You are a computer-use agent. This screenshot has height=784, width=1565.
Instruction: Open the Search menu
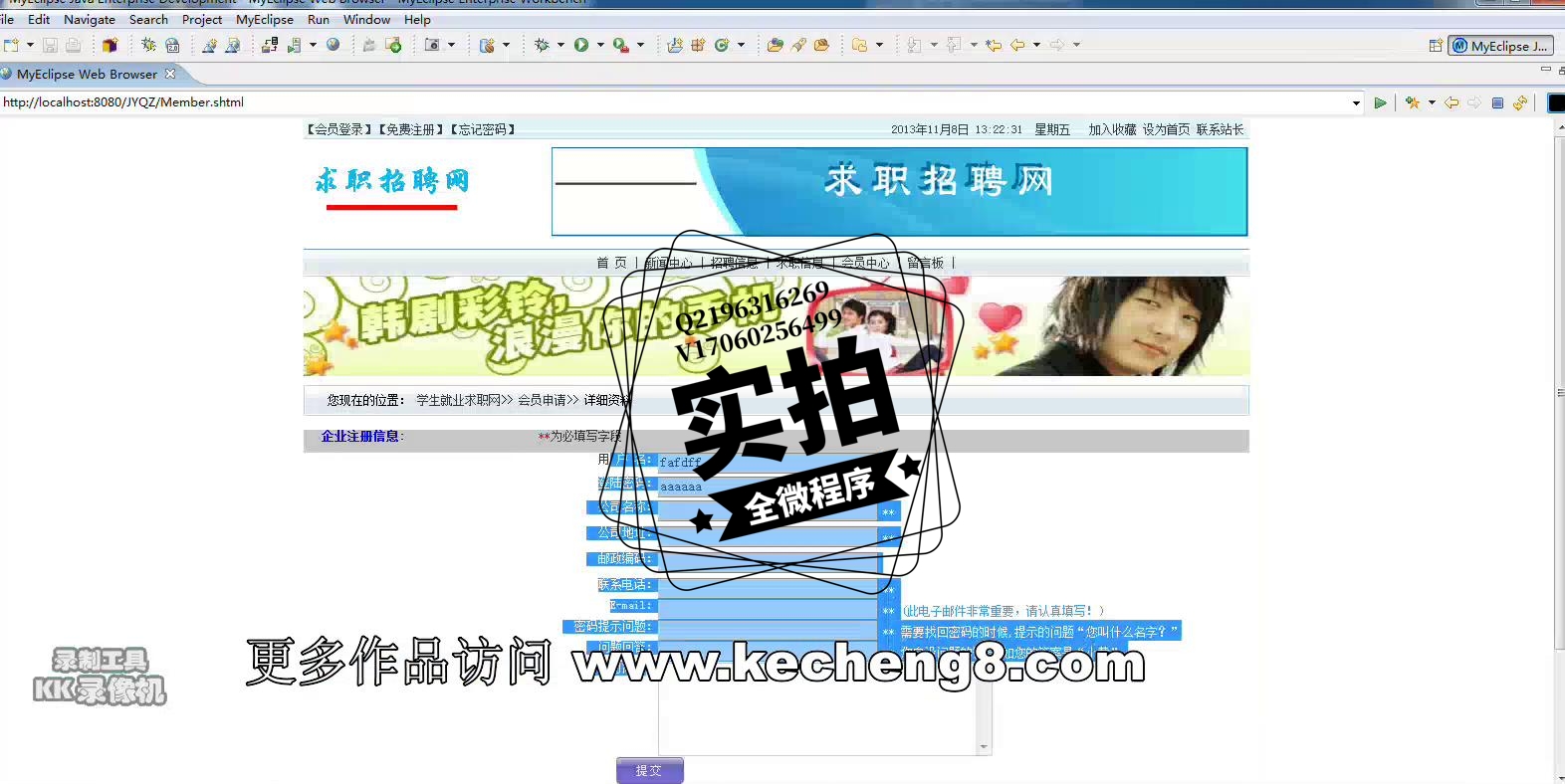point(148,19)
